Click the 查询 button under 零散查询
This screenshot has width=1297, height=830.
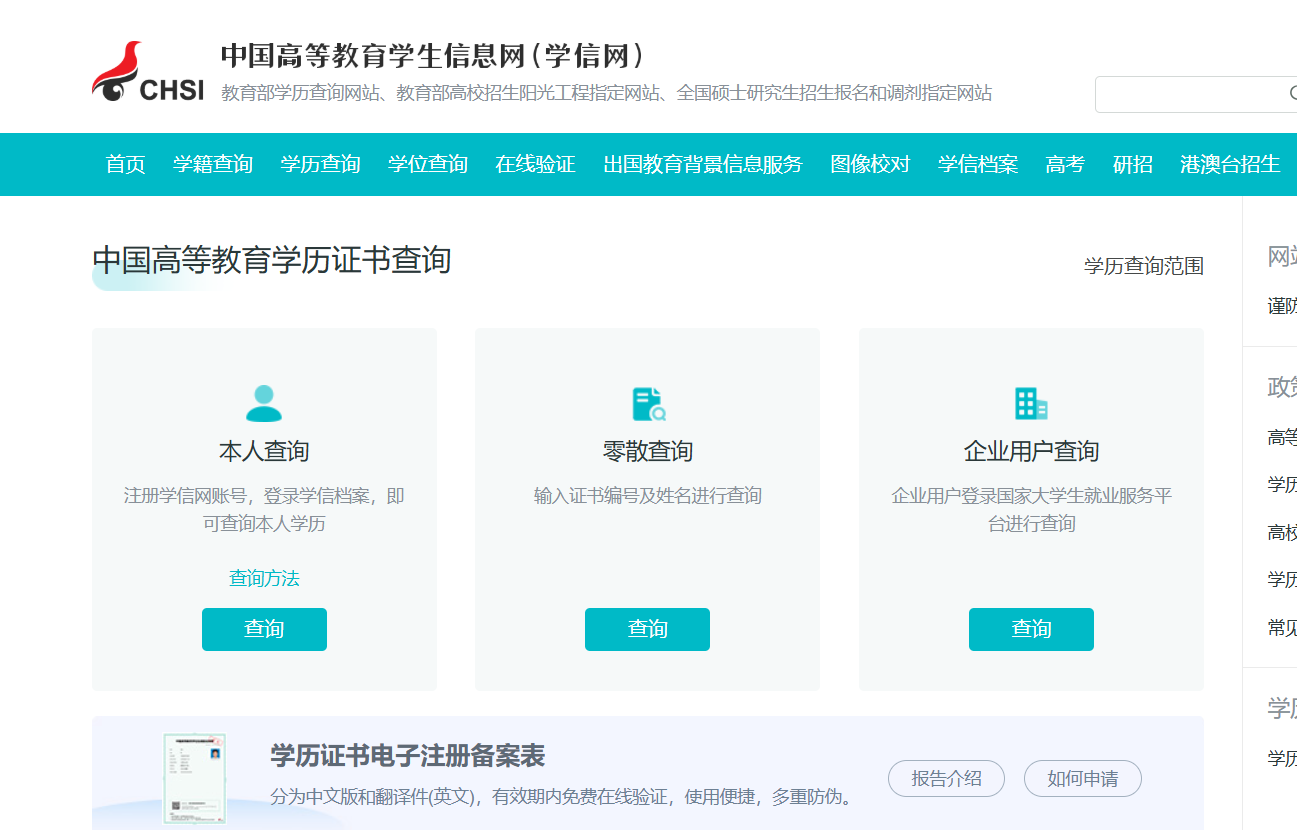click(647, 629)
